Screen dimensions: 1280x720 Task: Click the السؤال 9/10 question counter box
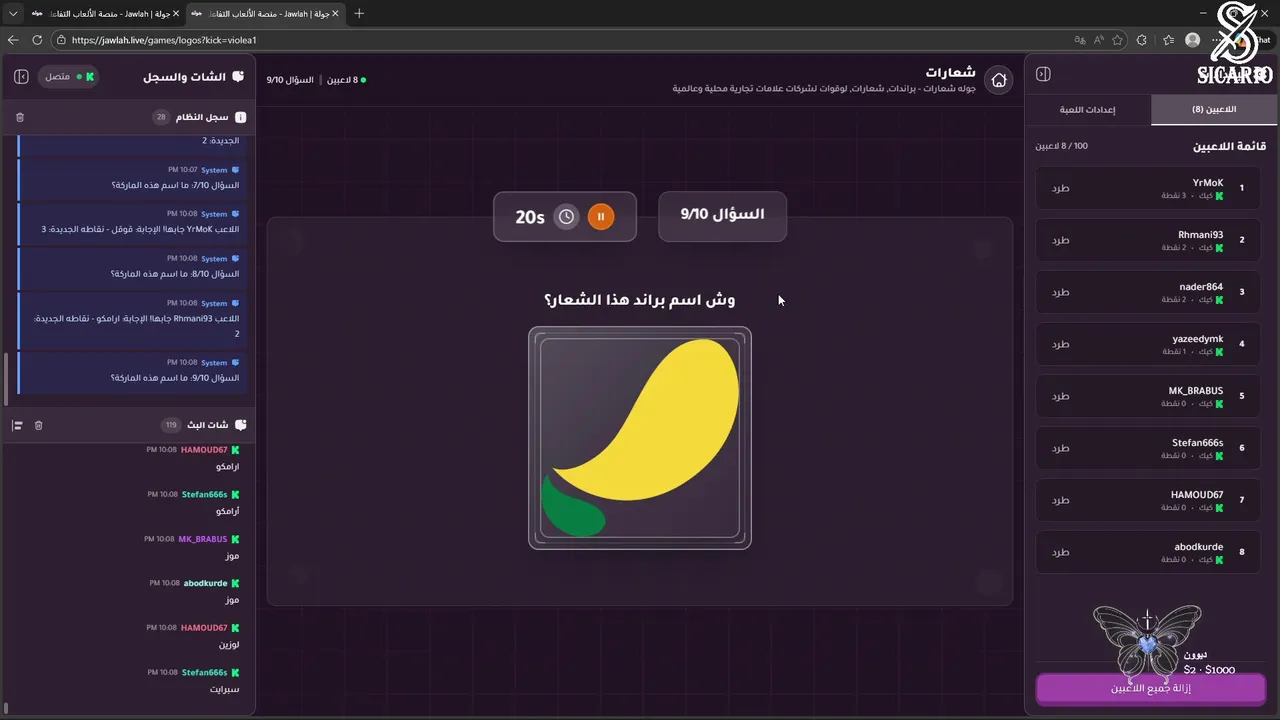[x=722, y=215]
